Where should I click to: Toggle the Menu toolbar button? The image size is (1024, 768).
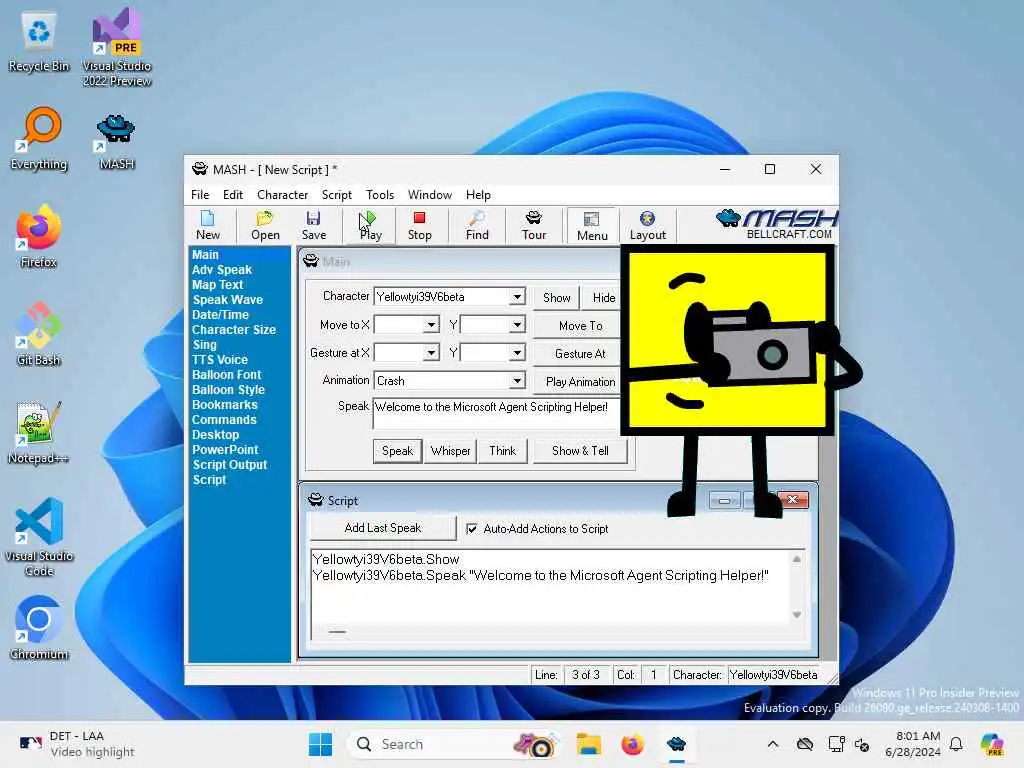point(592,226)
